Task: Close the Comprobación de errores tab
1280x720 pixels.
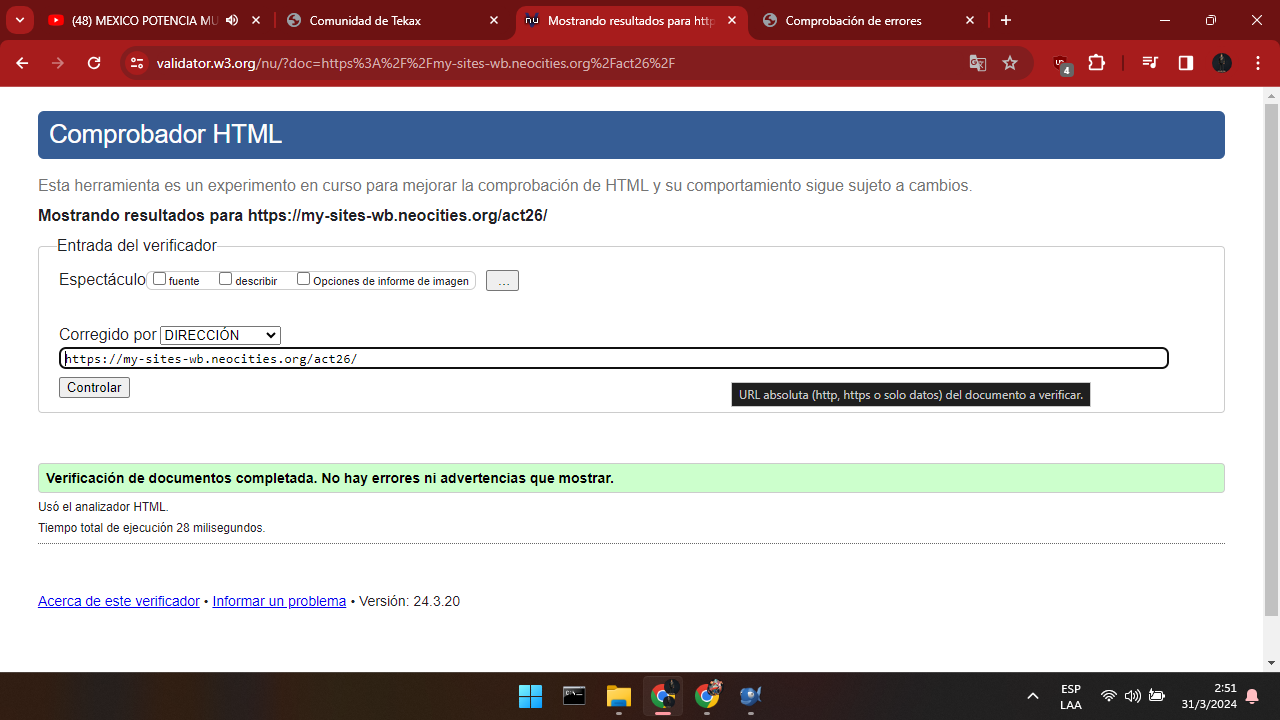Action: [970, 20]
